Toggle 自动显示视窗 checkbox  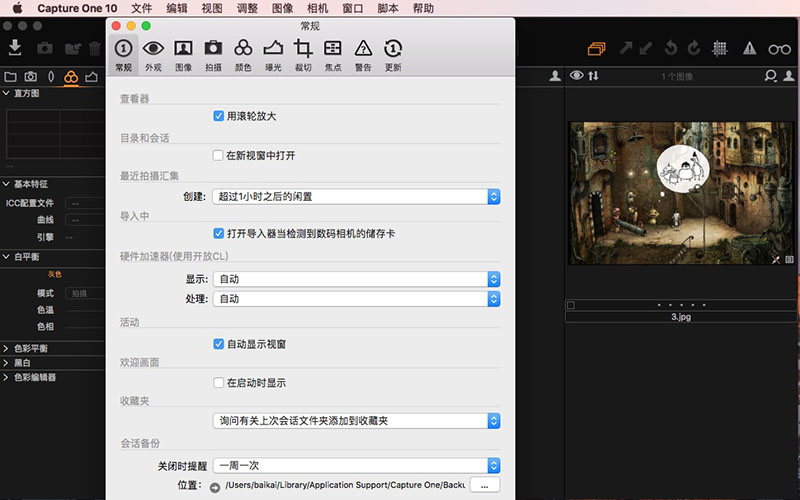218,344
